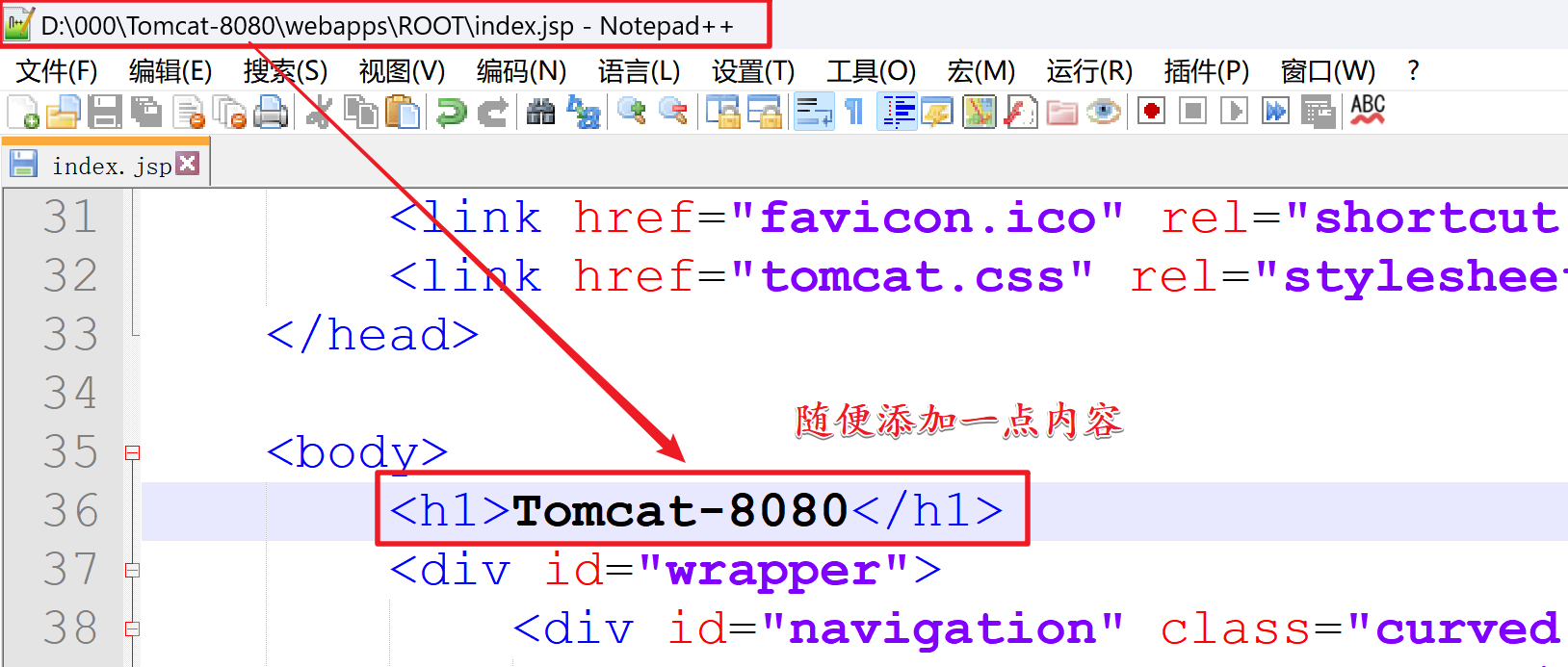Open Find with the binoculars icon
The image size is (1568, 667).
540,112
